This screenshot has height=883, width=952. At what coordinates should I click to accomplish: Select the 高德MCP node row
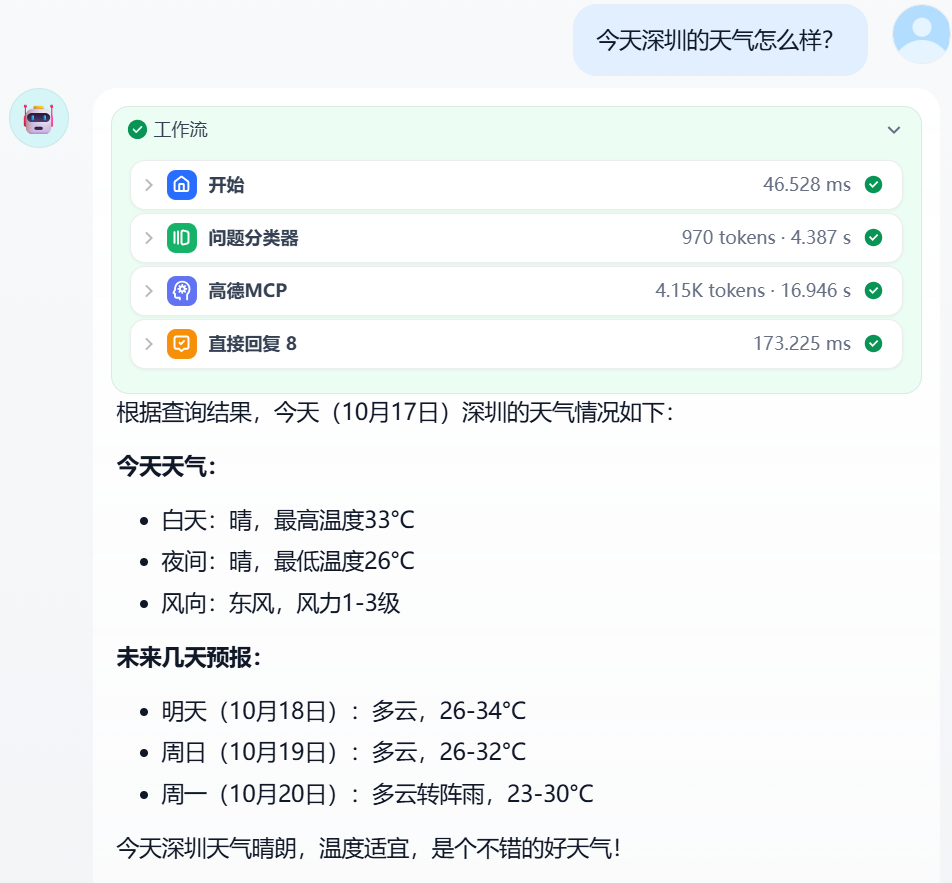(500, 291)
